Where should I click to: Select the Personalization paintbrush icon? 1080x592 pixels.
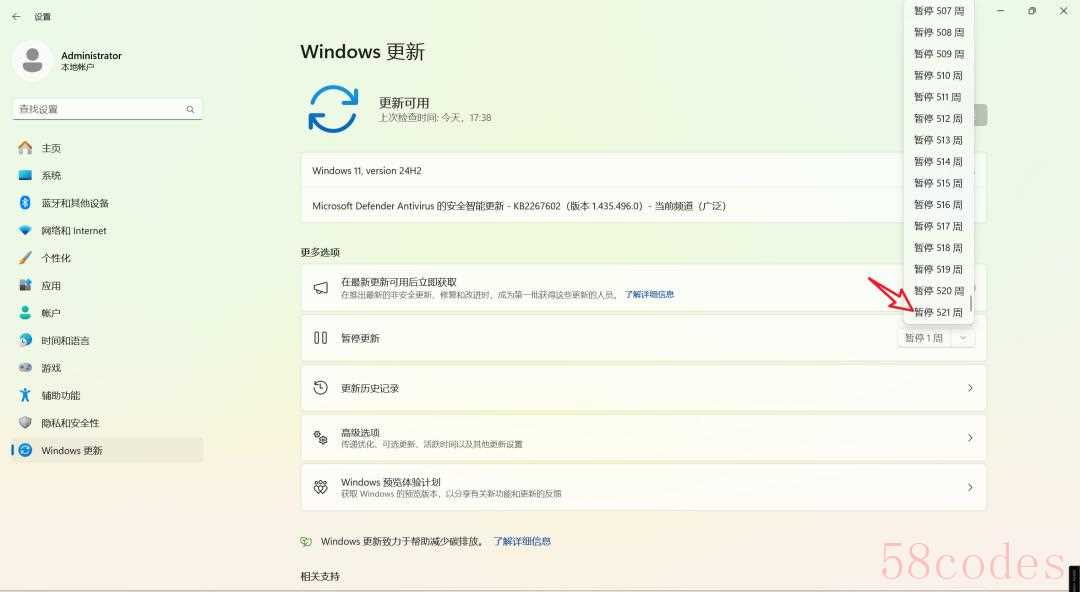click(x=25, y=258)
